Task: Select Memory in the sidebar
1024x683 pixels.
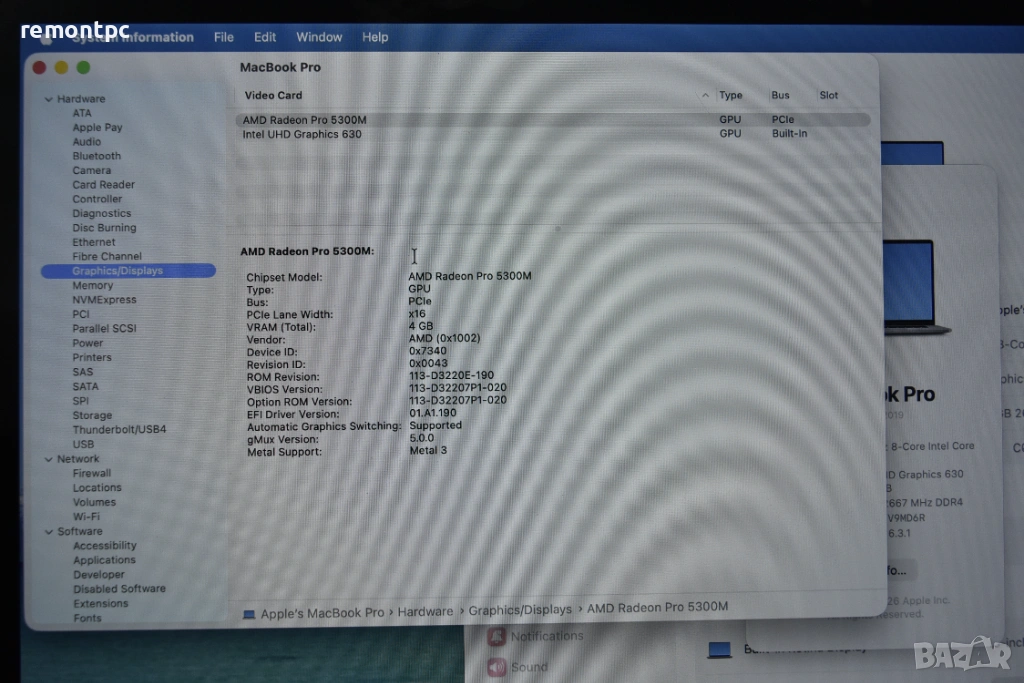Action: pyautogui.click(x=92, y=285)
